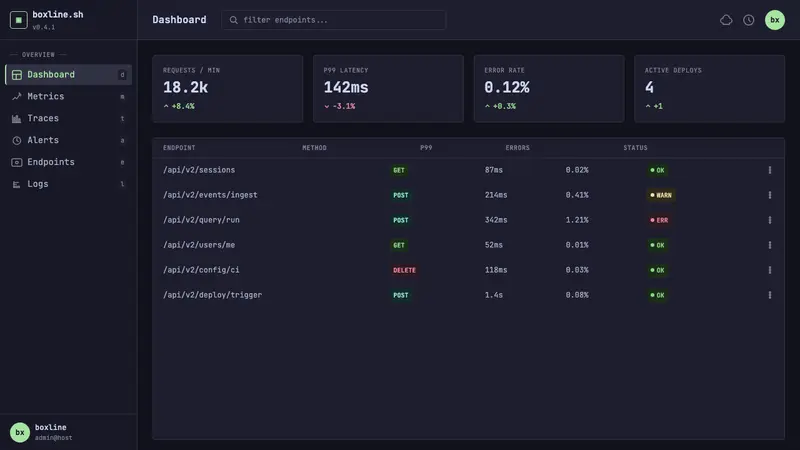The image size is (800, 450).
Task: Open row menu for /api/v2/sessions
Action: click(x=769, y=170)
